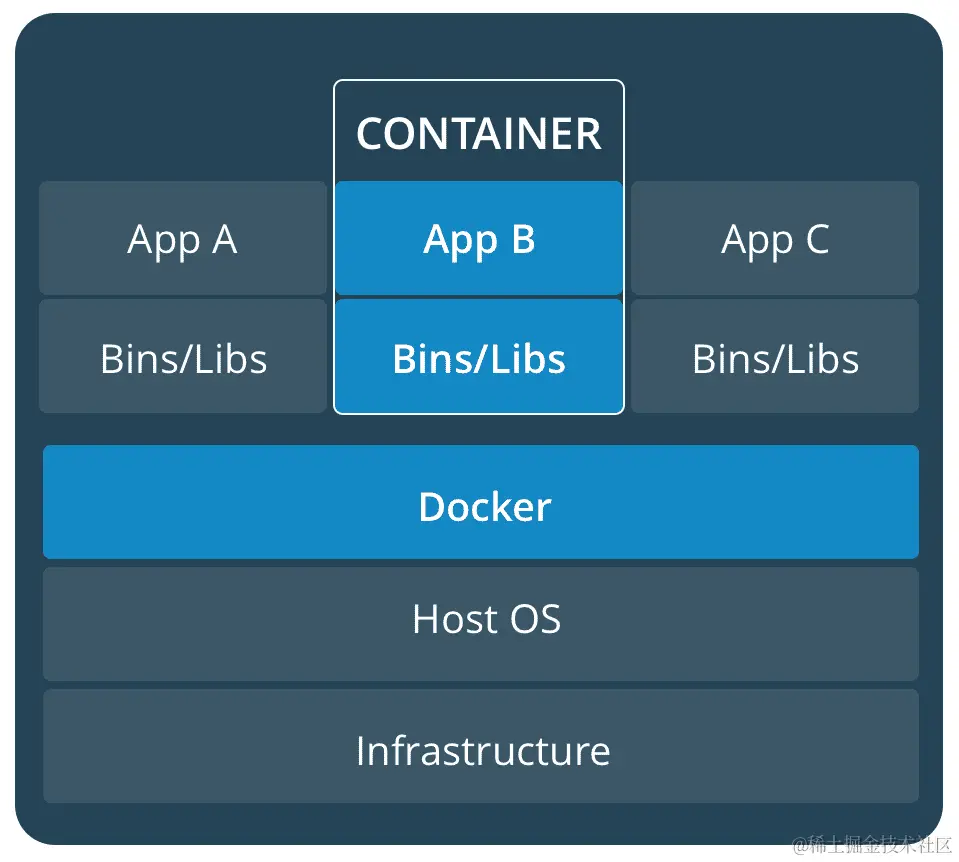Click the word "Docker" label
959x862 pixels.
tap(485, 507)
